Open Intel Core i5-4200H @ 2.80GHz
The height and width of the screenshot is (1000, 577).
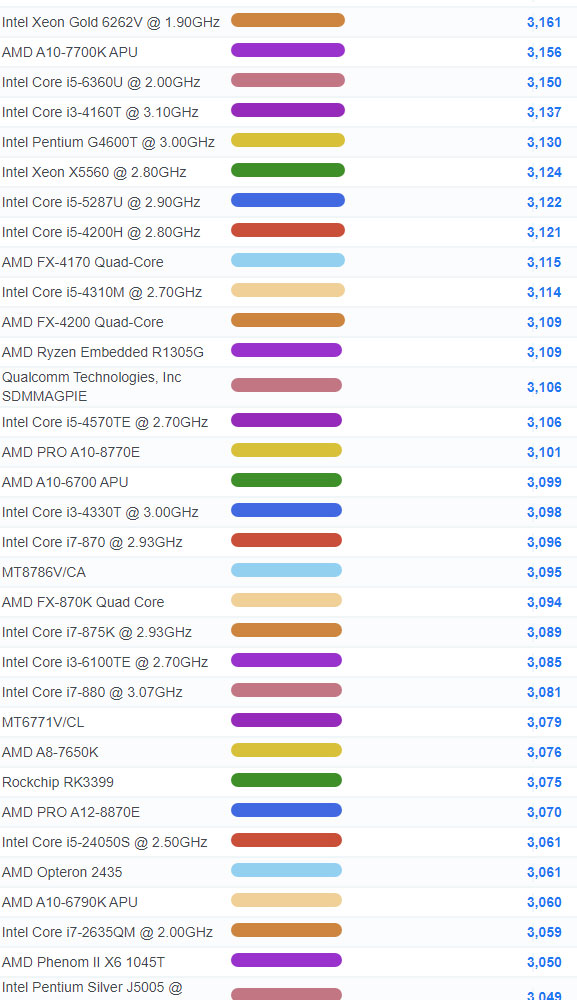point(101,232)
